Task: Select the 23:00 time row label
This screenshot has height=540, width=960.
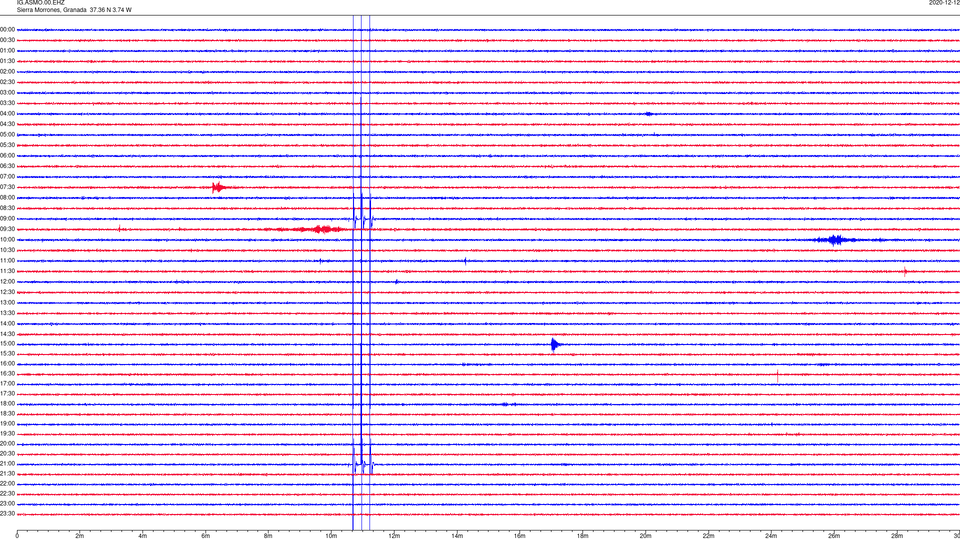Action: click(x=7, y=504)
